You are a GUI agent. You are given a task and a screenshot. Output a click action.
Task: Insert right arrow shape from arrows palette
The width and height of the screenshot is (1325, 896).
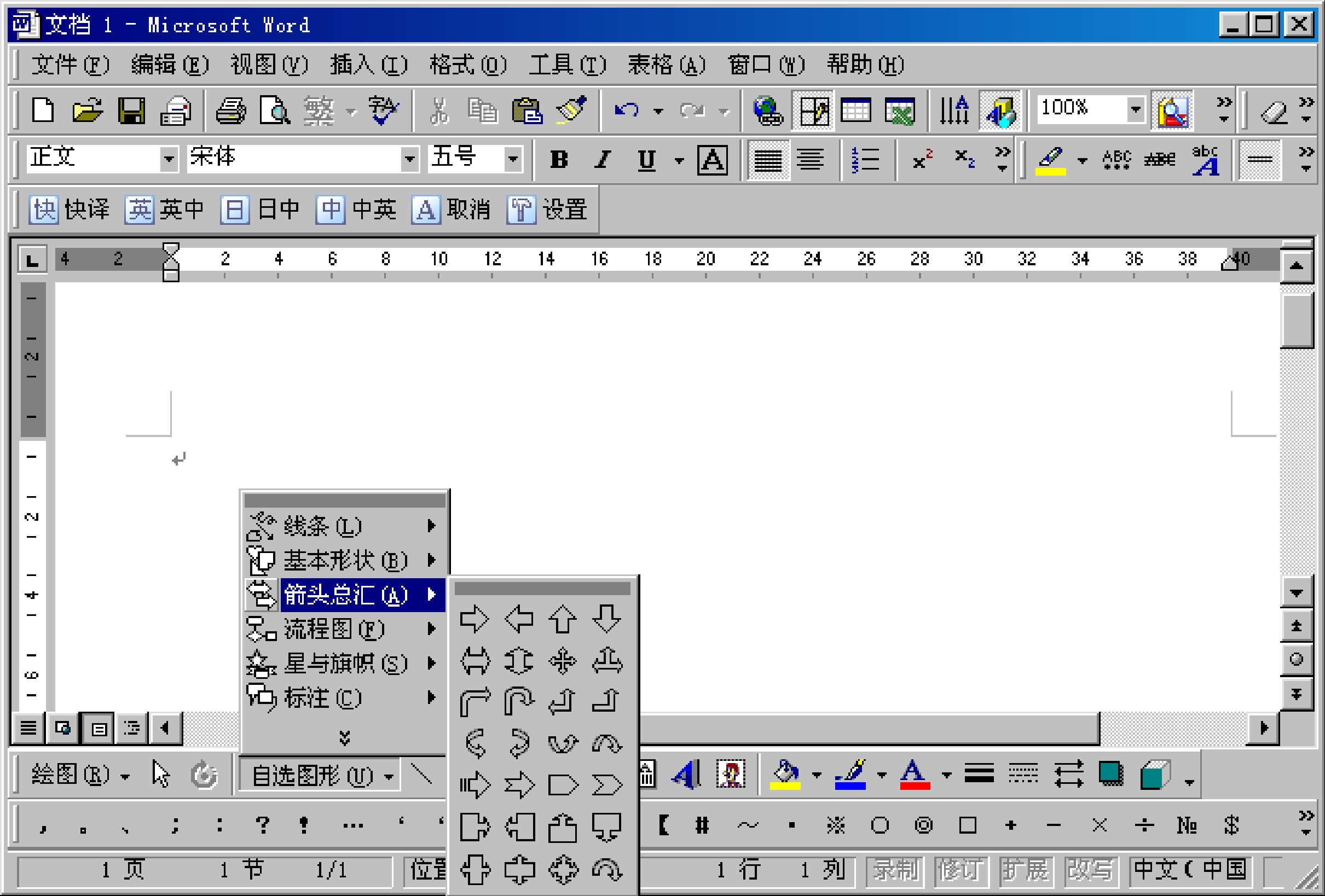(x=475, y=619)
